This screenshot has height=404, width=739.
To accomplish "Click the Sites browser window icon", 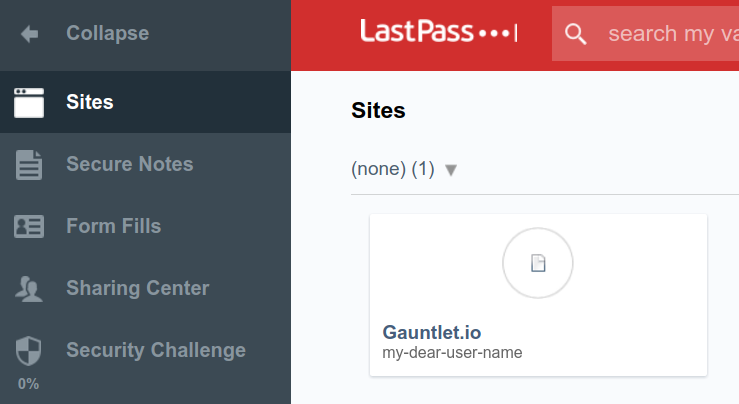I will tap(29, 102).
